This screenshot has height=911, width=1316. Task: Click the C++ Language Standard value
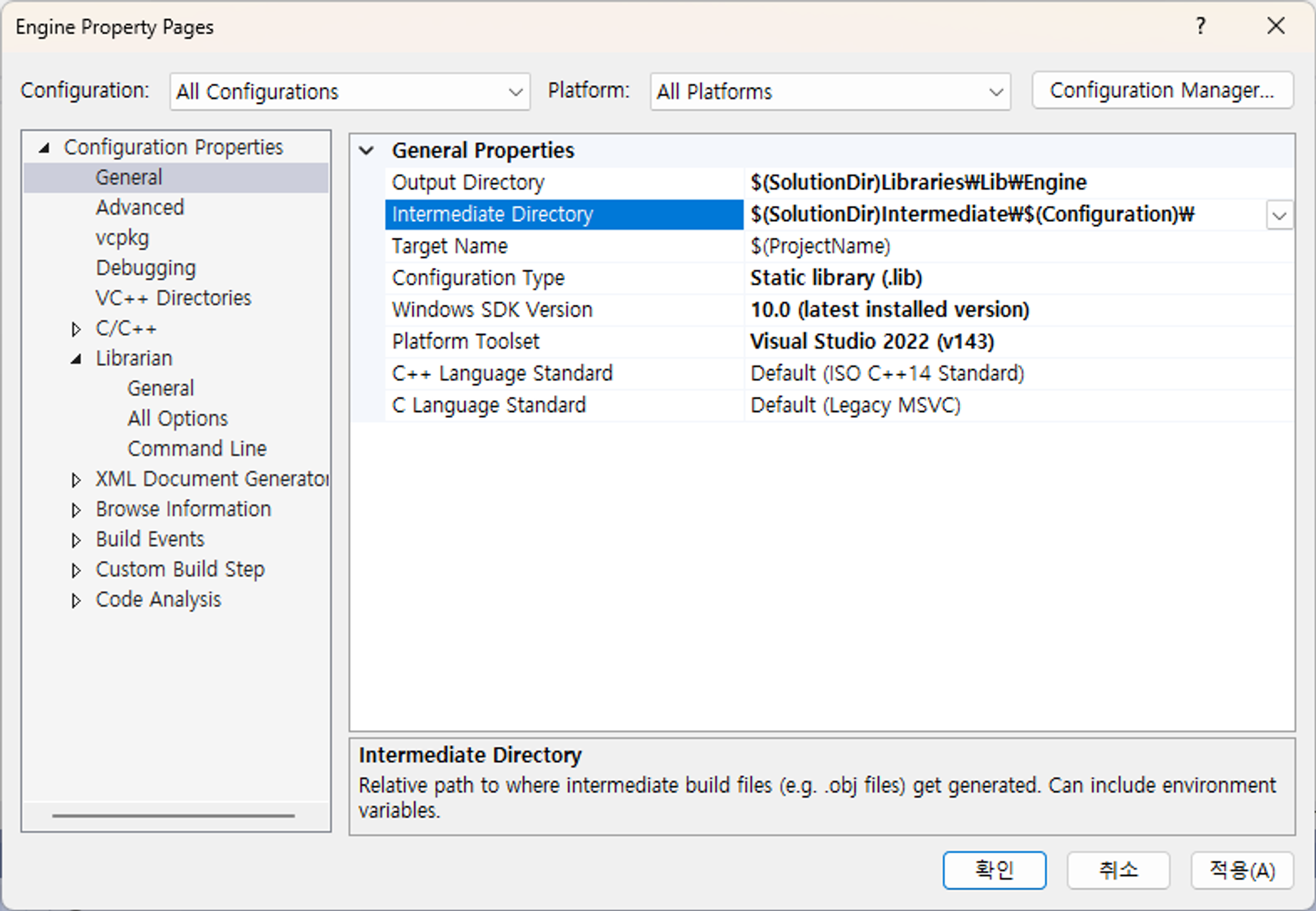(x=887, y=373)
